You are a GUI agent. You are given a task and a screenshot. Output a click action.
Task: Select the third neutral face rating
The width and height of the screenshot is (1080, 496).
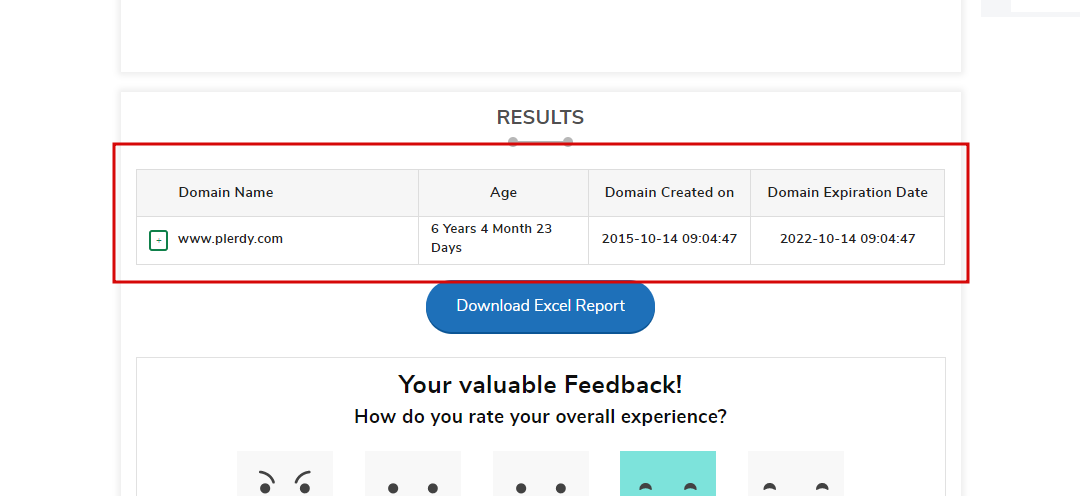[x=541, y=474]
